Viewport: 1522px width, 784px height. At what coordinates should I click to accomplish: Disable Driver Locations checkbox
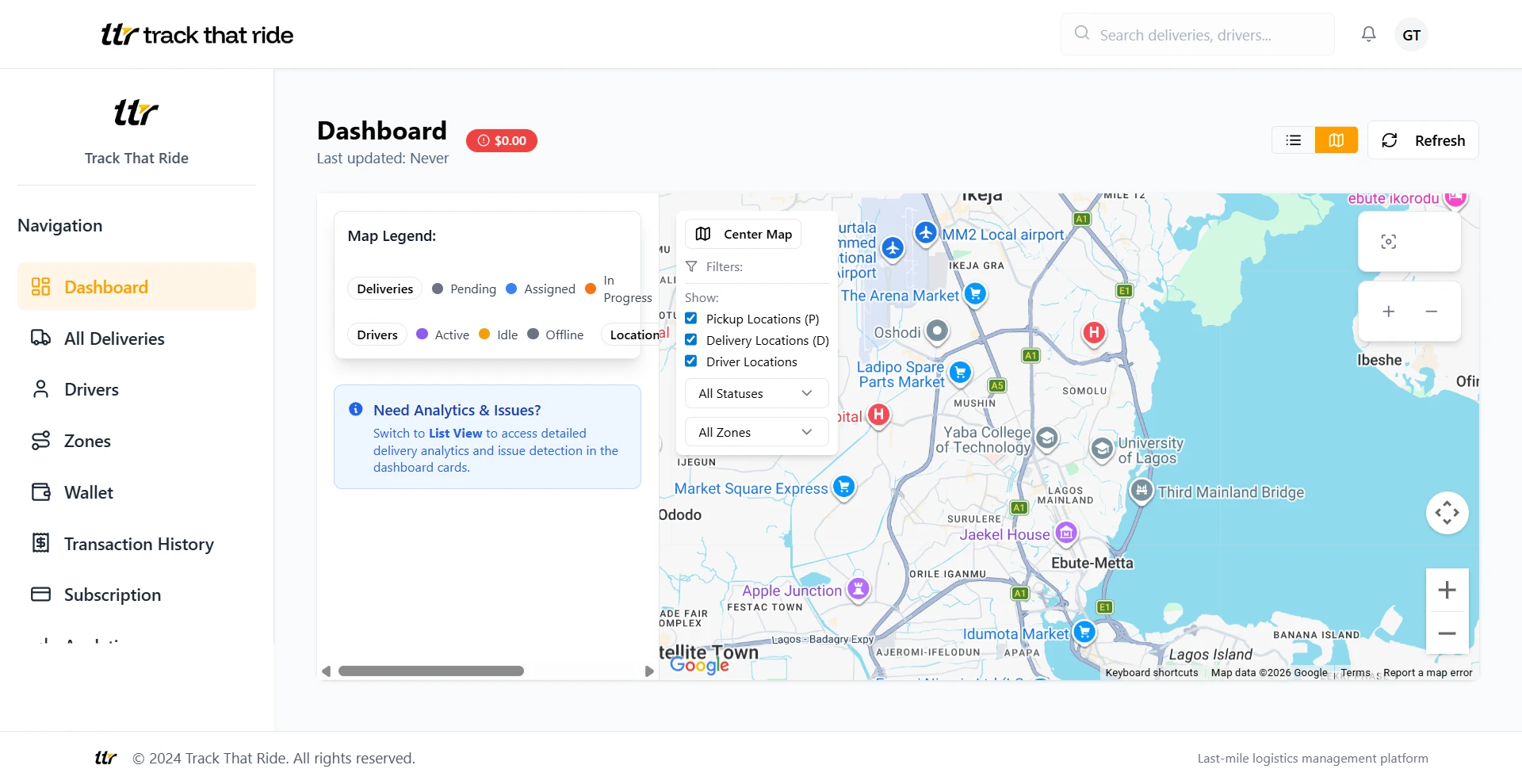691,361
